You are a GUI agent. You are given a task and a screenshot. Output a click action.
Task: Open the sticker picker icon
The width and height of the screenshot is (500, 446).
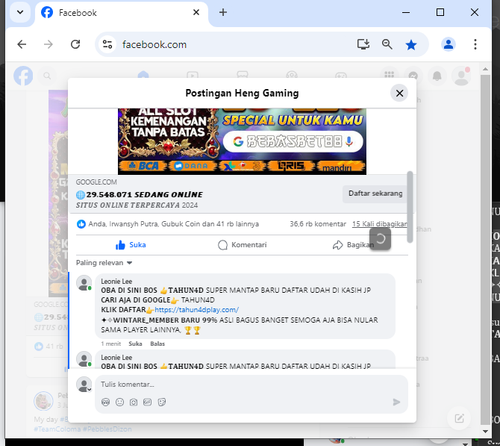(162, 402)
